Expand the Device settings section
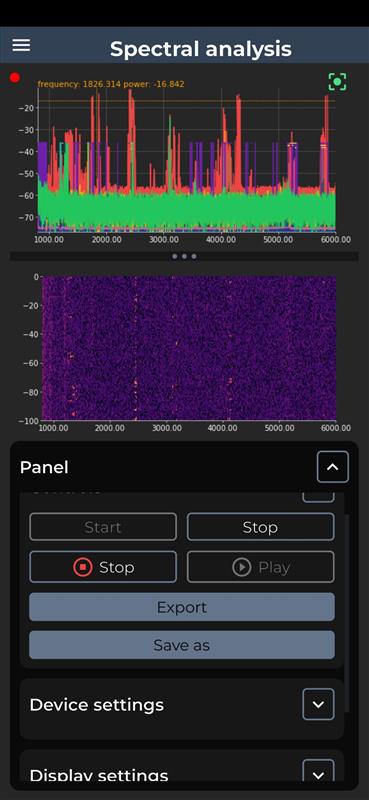This screenshot has height=800, width=369. pos(318,704)
